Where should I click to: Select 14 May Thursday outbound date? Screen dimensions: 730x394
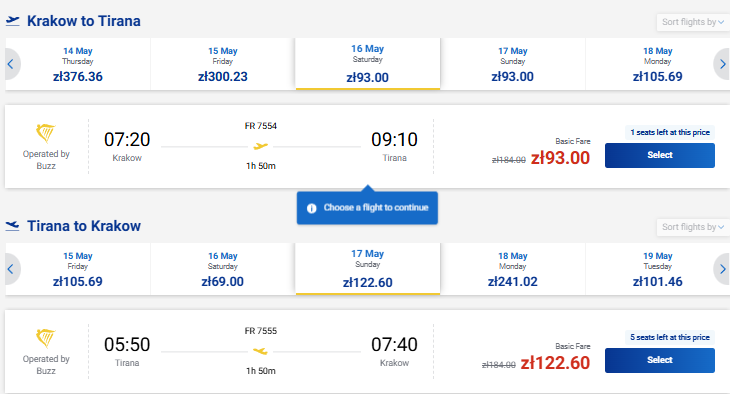78,64
